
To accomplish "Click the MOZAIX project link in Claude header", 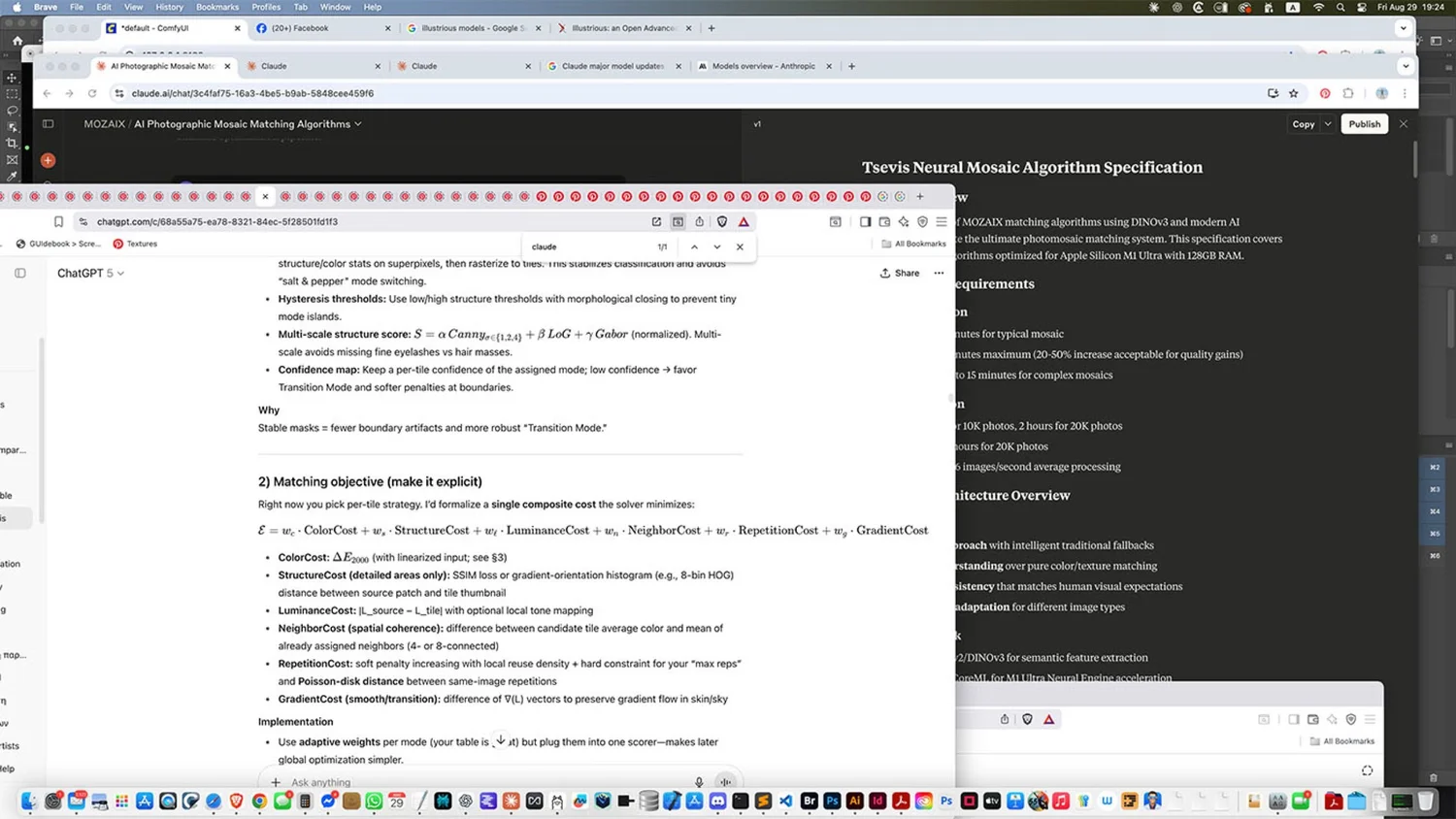I will click(104, 124).
